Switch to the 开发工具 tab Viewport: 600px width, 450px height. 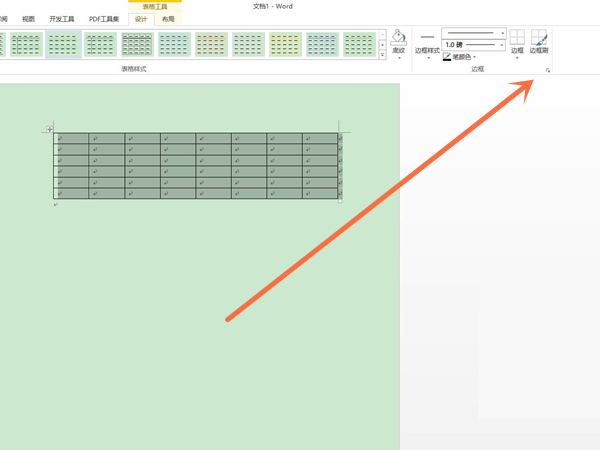click(x=62, y=19)
